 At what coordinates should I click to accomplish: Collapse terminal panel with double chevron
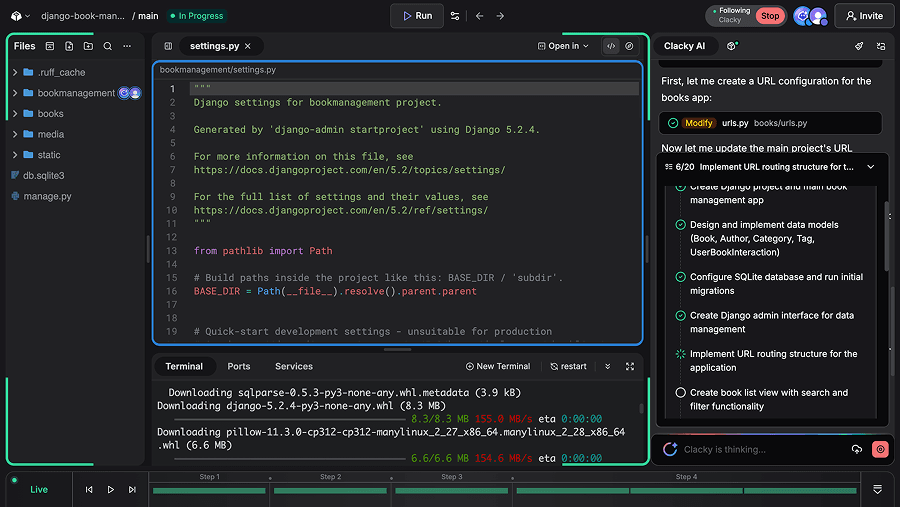tap(607, 366)
